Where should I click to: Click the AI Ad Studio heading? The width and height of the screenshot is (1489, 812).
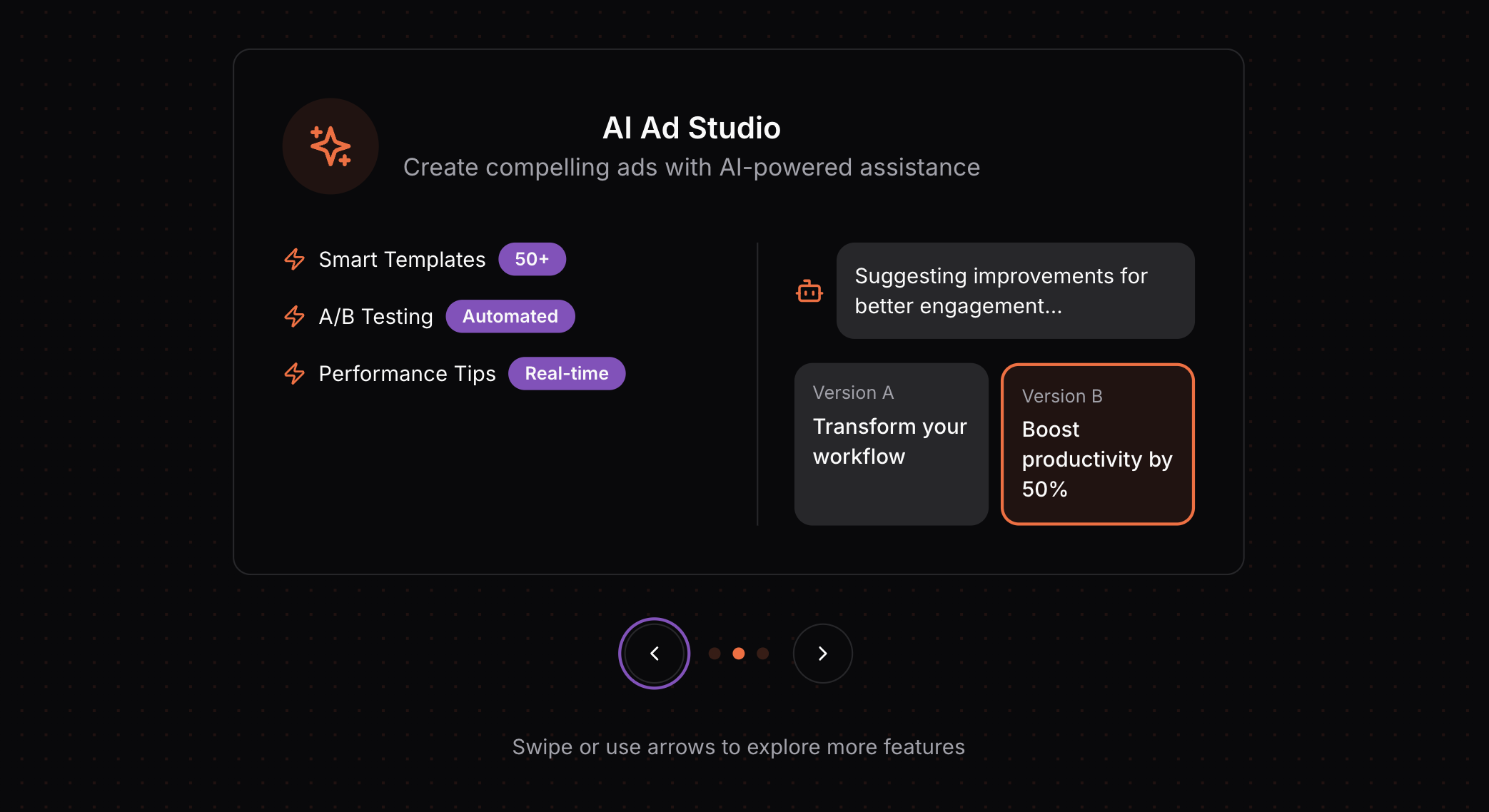tap(691, 128)
